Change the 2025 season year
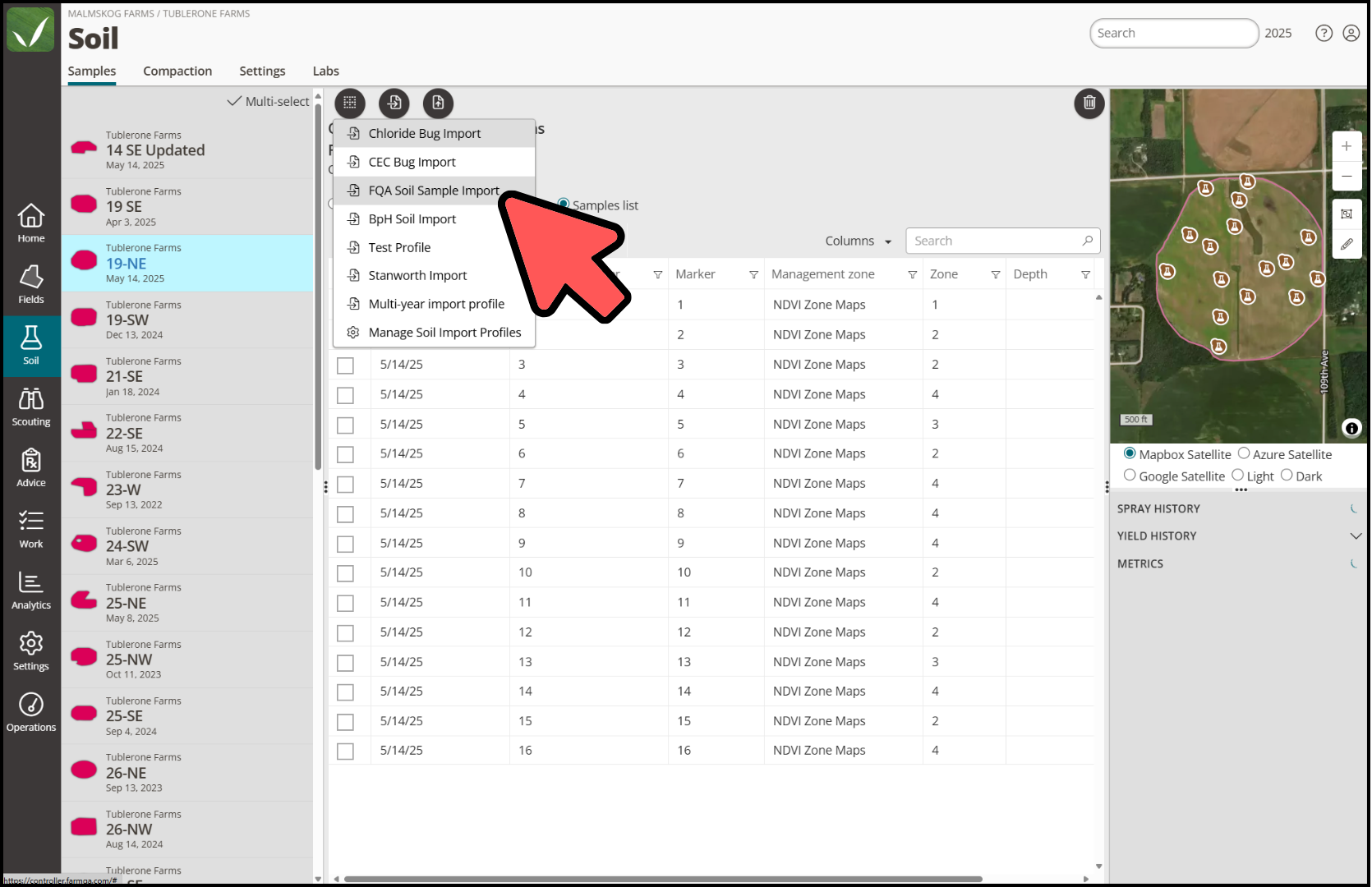Image resolution: width=1372 pixels, height=887 pixels. point(1278,33)
